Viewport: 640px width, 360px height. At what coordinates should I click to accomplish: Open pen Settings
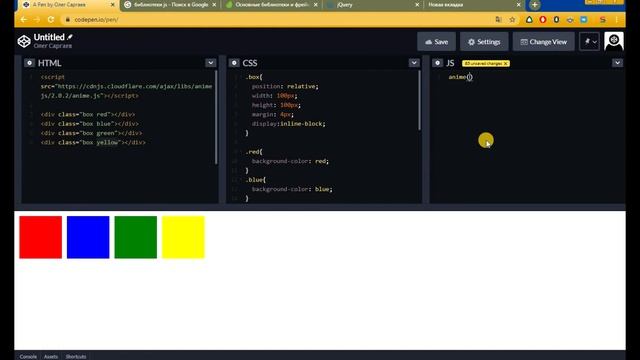pos(484,42)
